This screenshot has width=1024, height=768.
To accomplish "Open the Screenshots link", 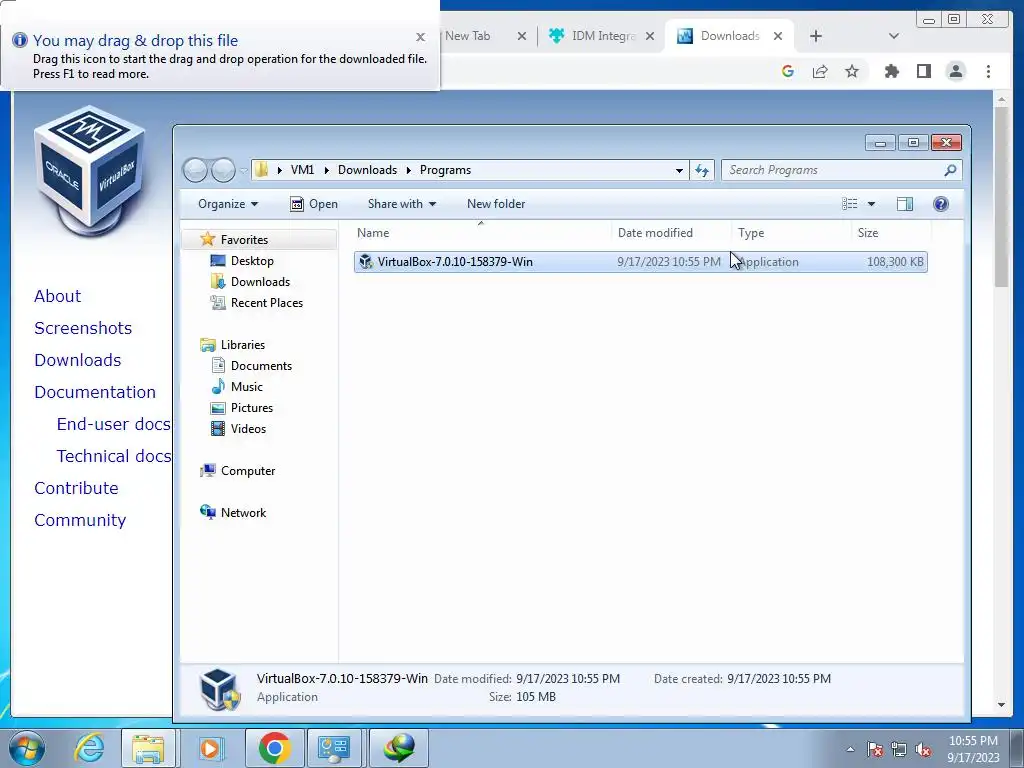I will 83,328.
